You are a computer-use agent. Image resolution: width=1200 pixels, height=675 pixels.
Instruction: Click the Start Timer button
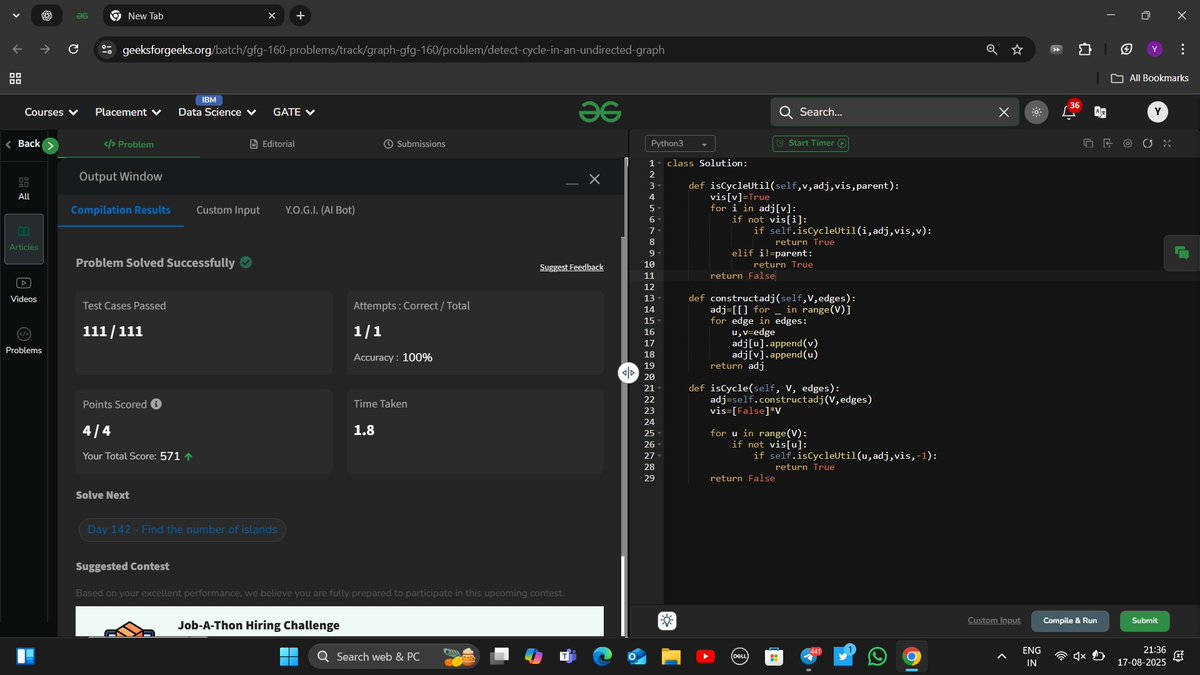(810, 143)
